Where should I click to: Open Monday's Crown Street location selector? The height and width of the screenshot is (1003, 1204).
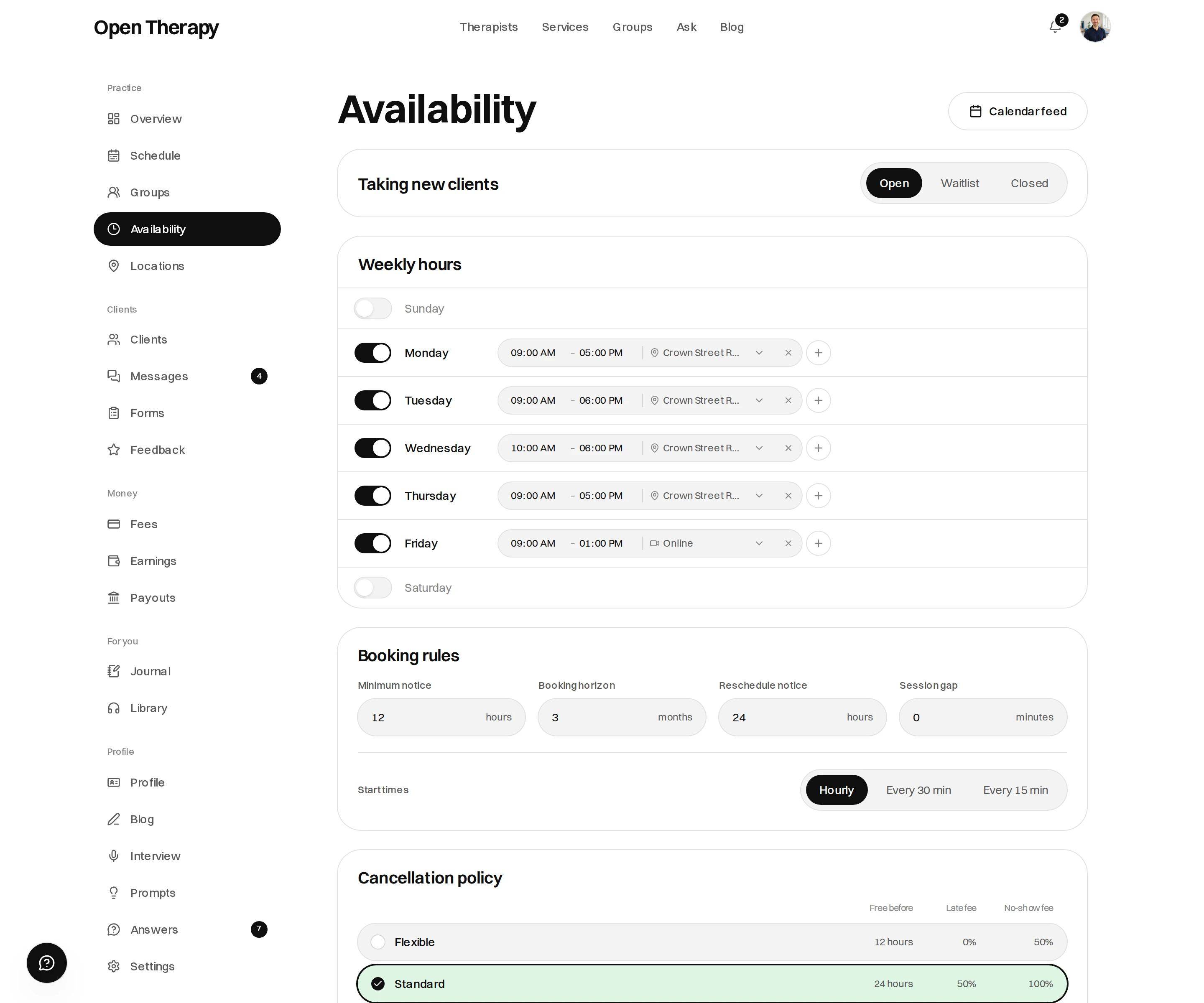coord(707,352)
